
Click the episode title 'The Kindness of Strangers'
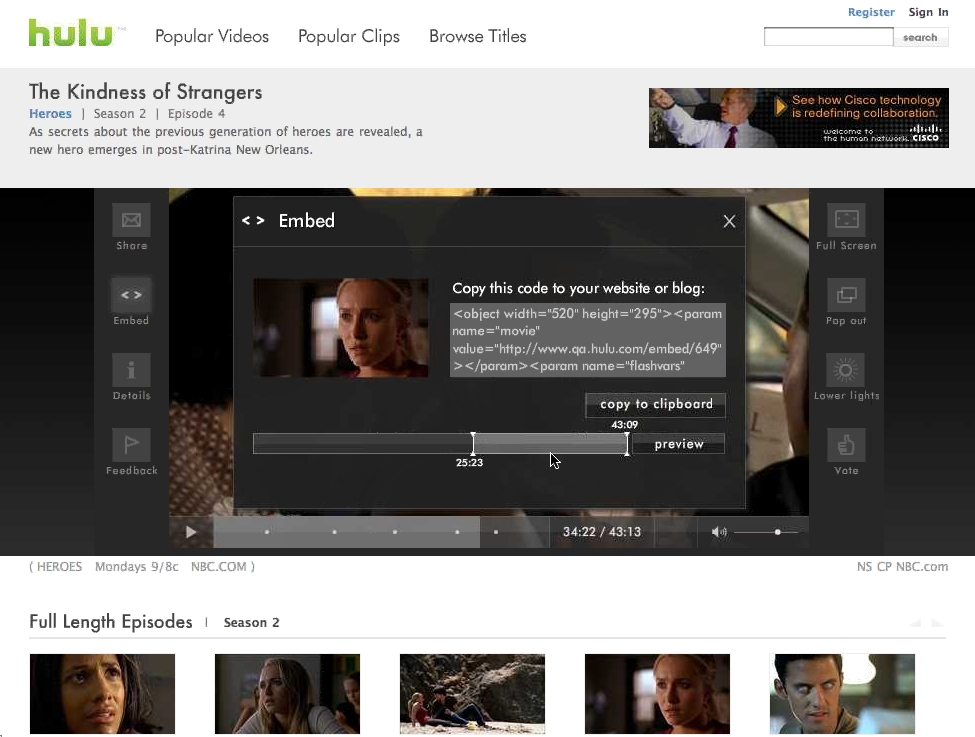click(x=146, y=92)
